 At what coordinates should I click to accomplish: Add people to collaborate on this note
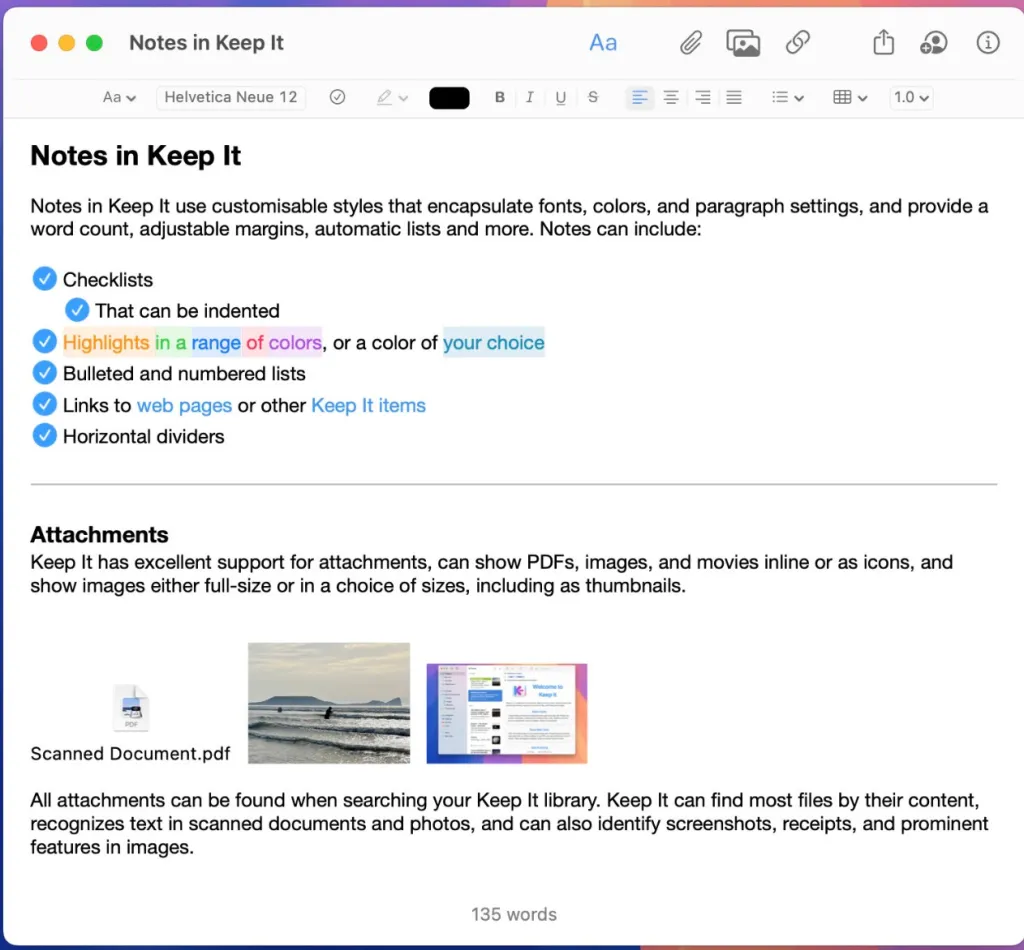pyautogui.click(x=933, y=43)
